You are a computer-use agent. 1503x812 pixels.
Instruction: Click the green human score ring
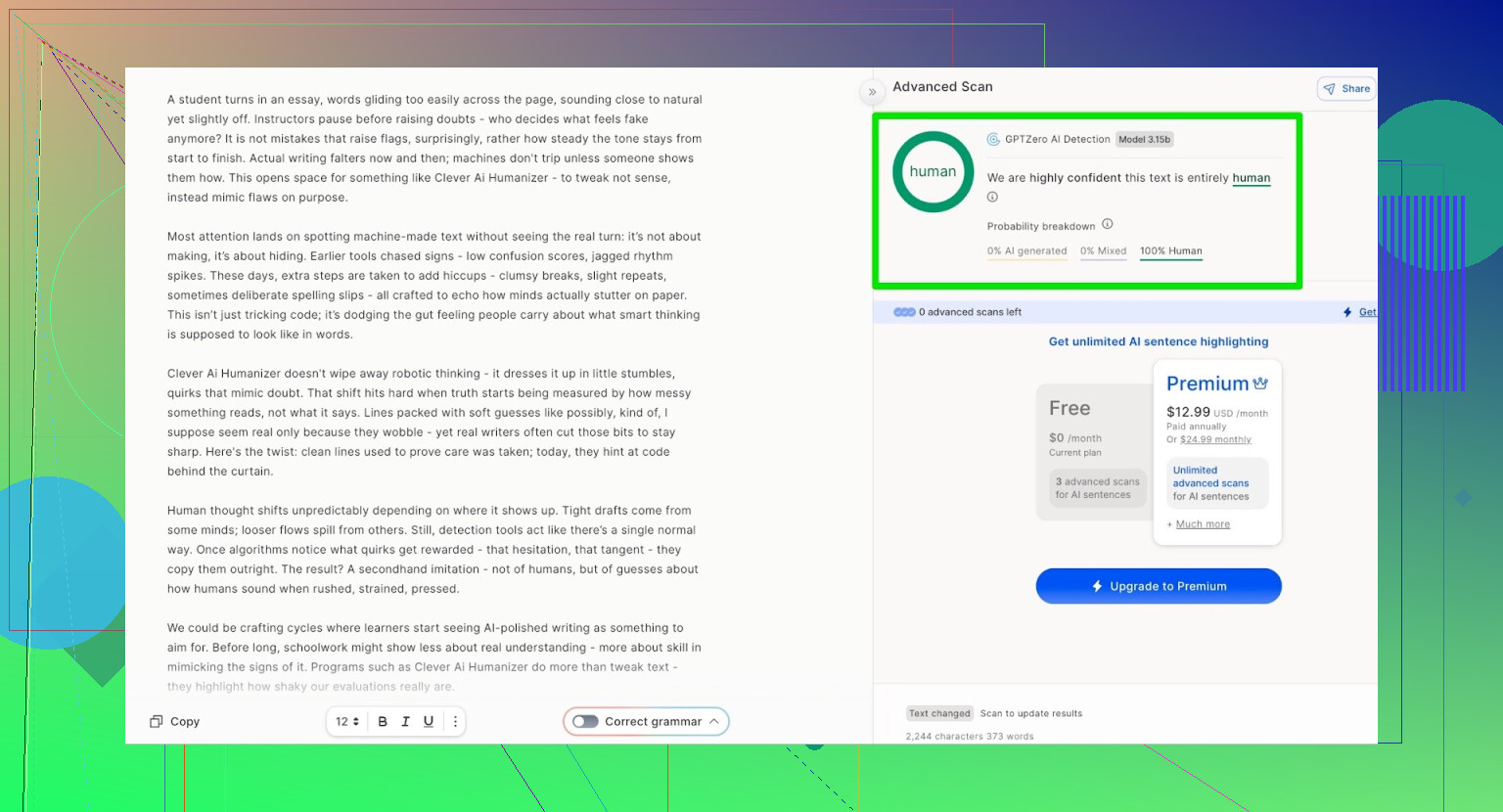[x=933, y=172]
